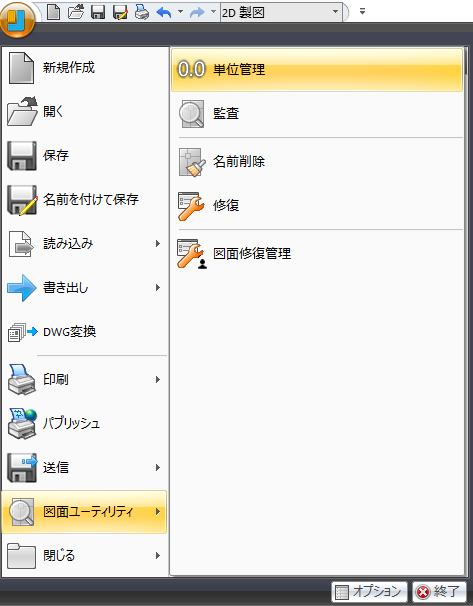This screenshot has width=473, height=606.
Task: Click the Redo arrow icon
Action: click(x=197, y=12)
